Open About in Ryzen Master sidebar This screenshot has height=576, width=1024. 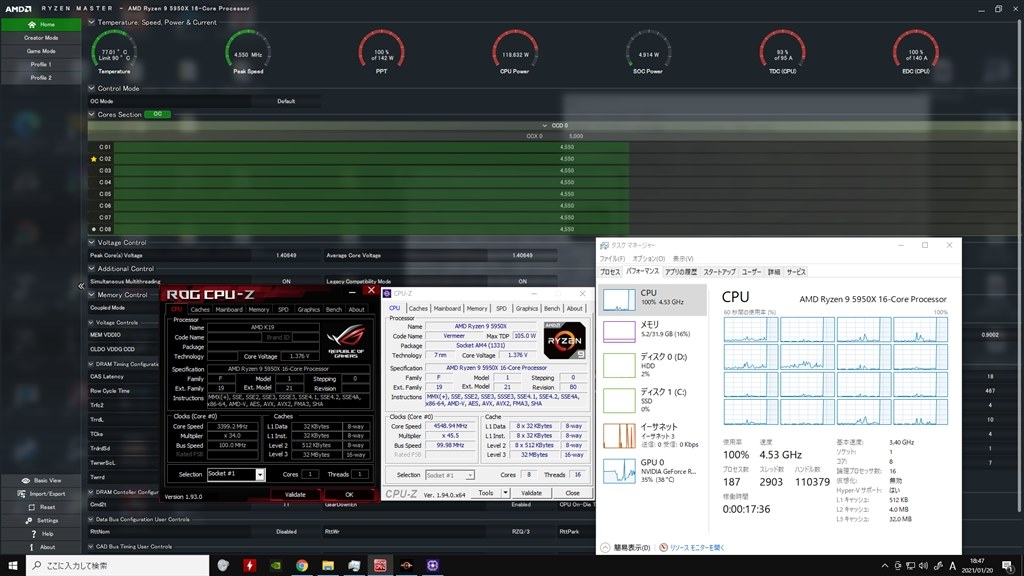click(x=41, y=547)
